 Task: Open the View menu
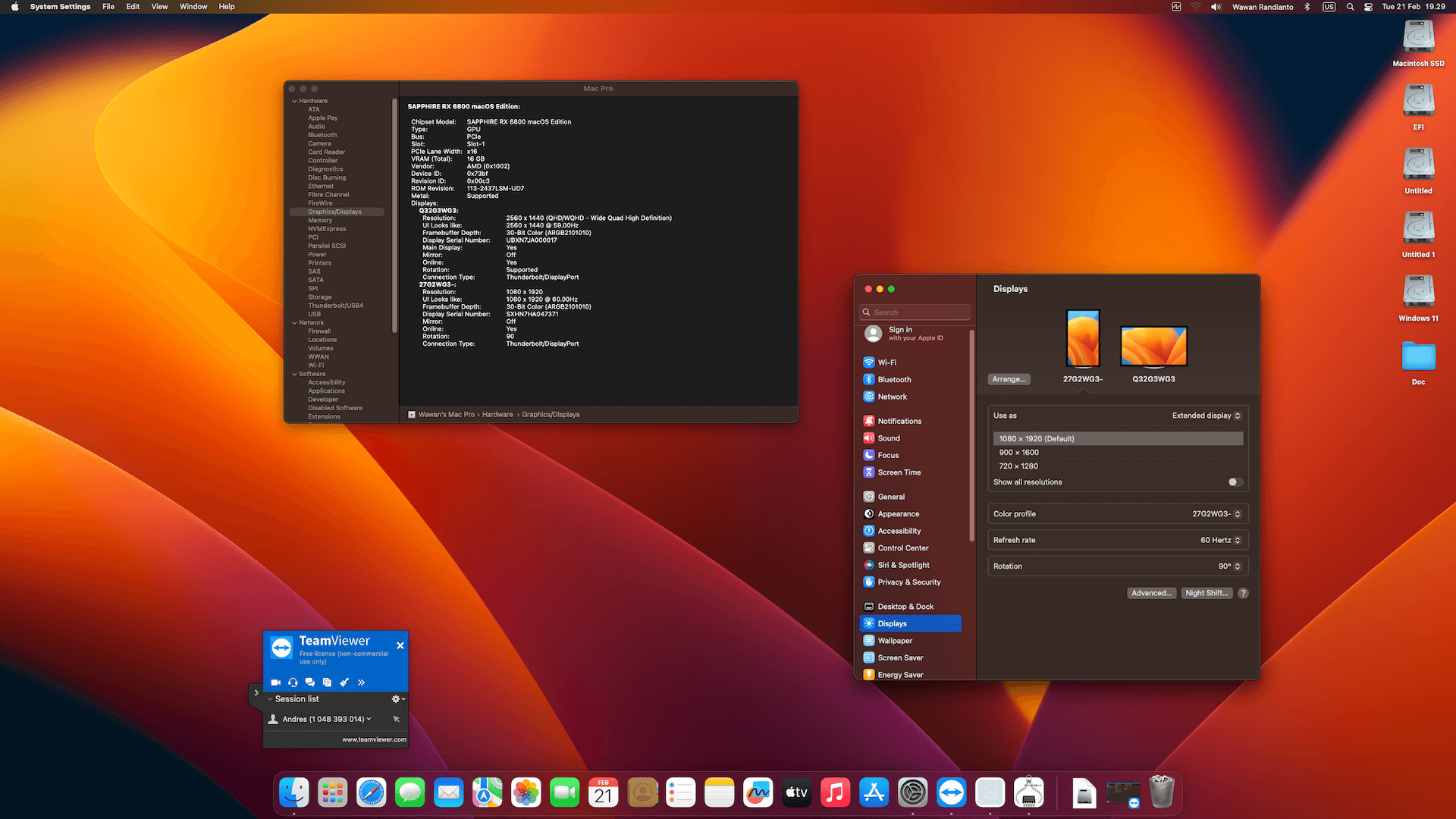tap(159, 7)
